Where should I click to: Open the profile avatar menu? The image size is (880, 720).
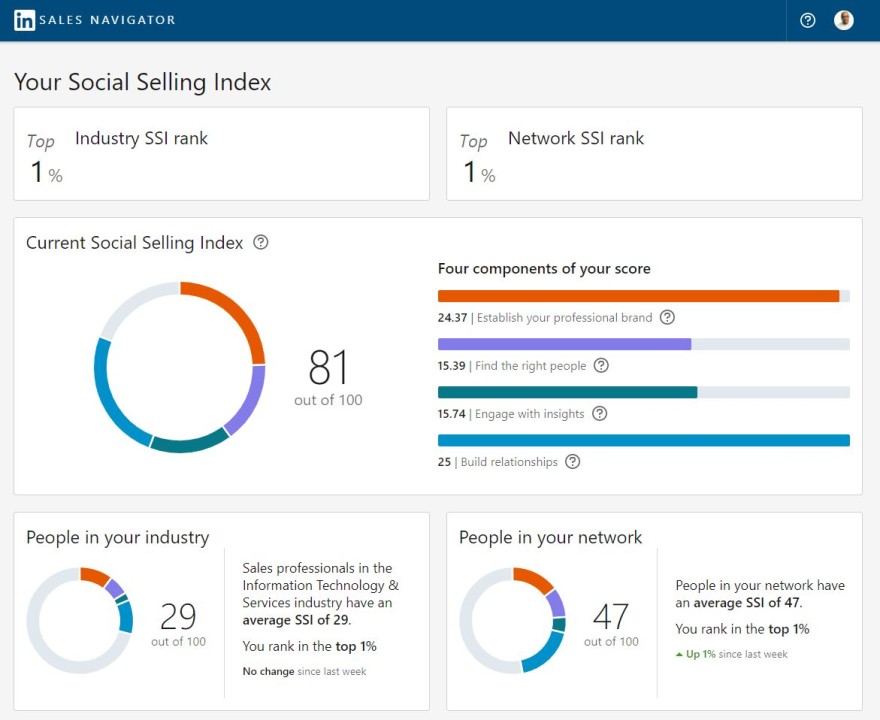tap(844, 20)
